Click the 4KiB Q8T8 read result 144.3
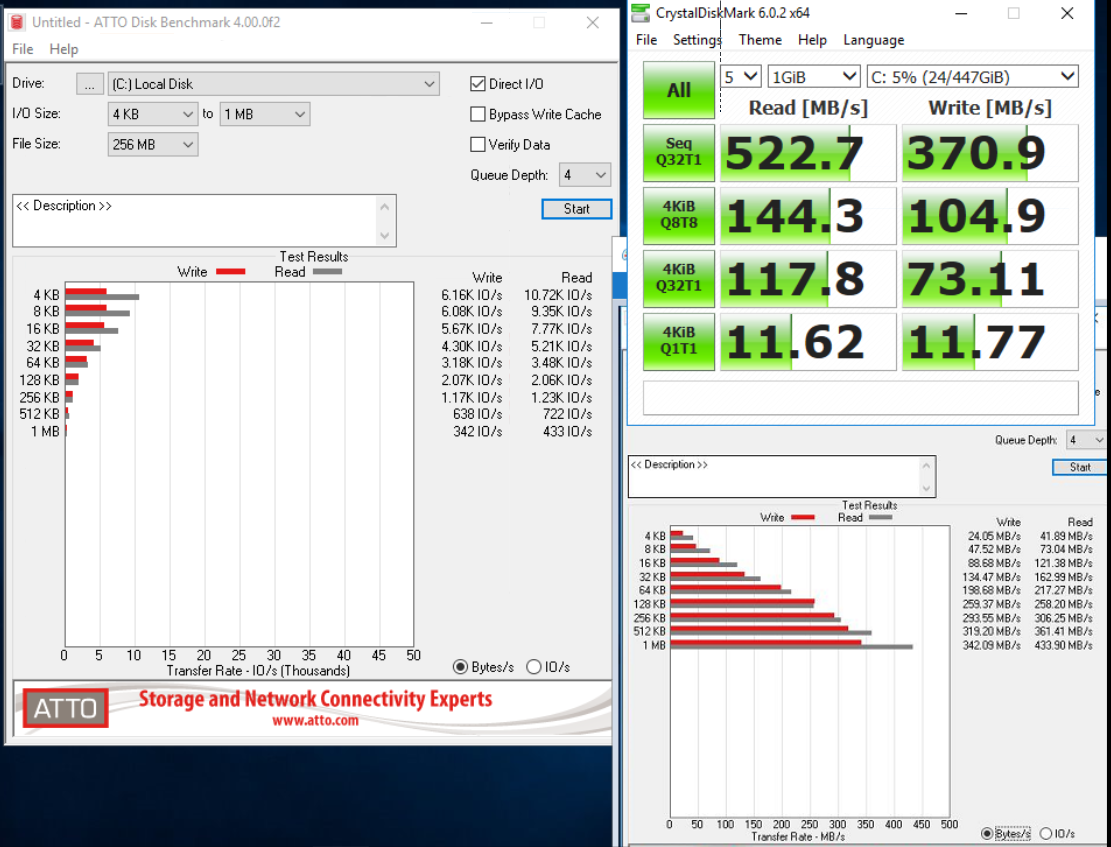The image size is (1111, 847). pos(808,215)
